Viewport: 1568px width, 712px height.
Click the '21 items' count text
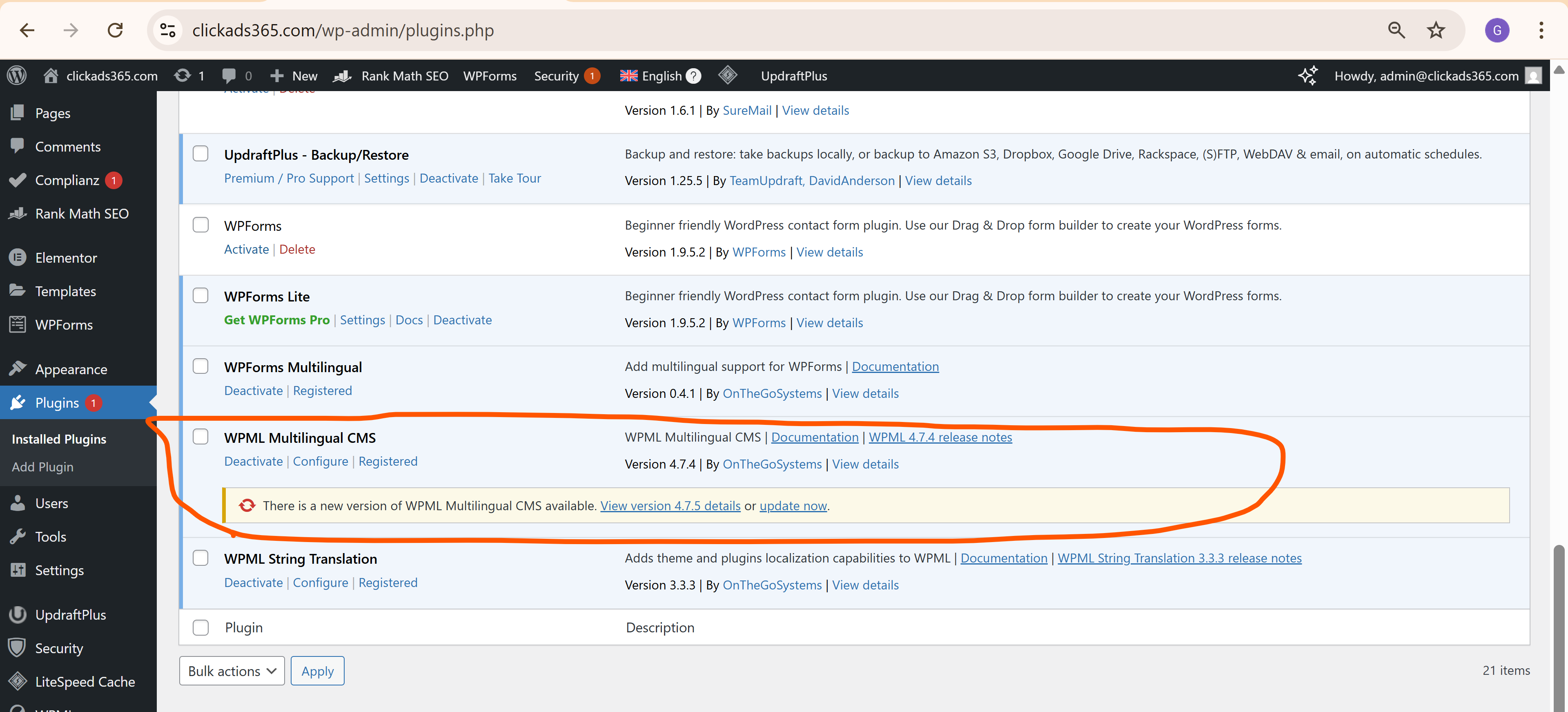point(1506,670)
